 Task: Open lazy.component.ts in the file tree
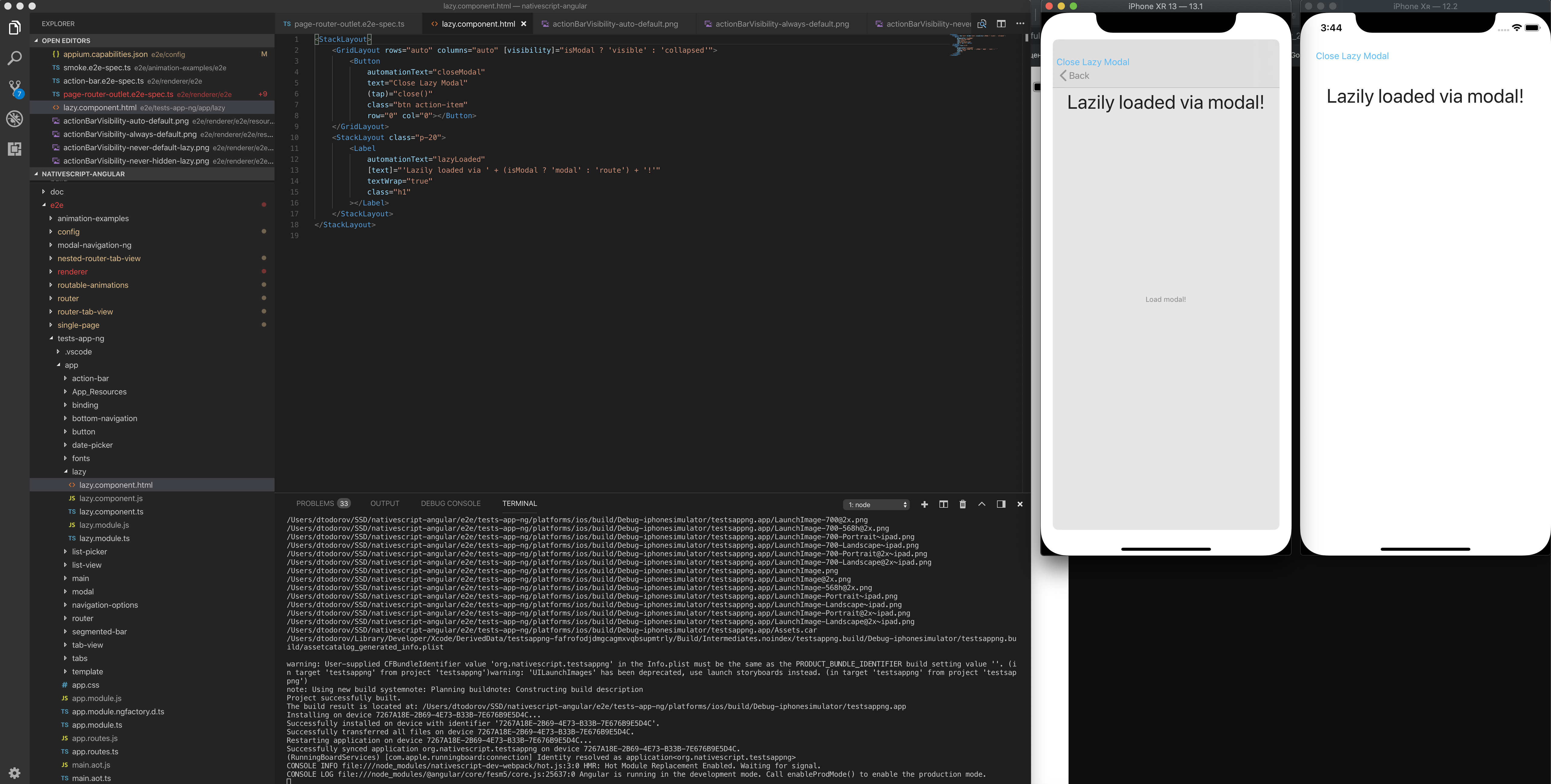coord(111,512)
